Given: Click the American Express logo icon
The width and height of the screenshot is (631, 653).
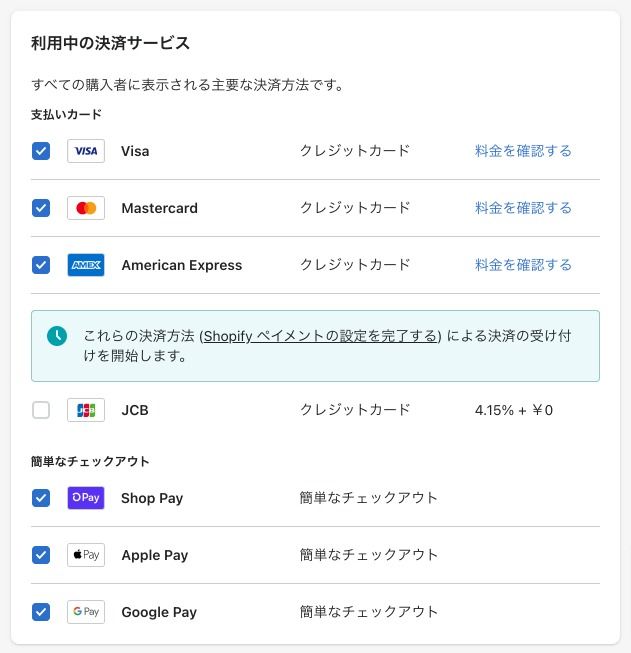Looking at the screenshot, I should coord(86,265).
